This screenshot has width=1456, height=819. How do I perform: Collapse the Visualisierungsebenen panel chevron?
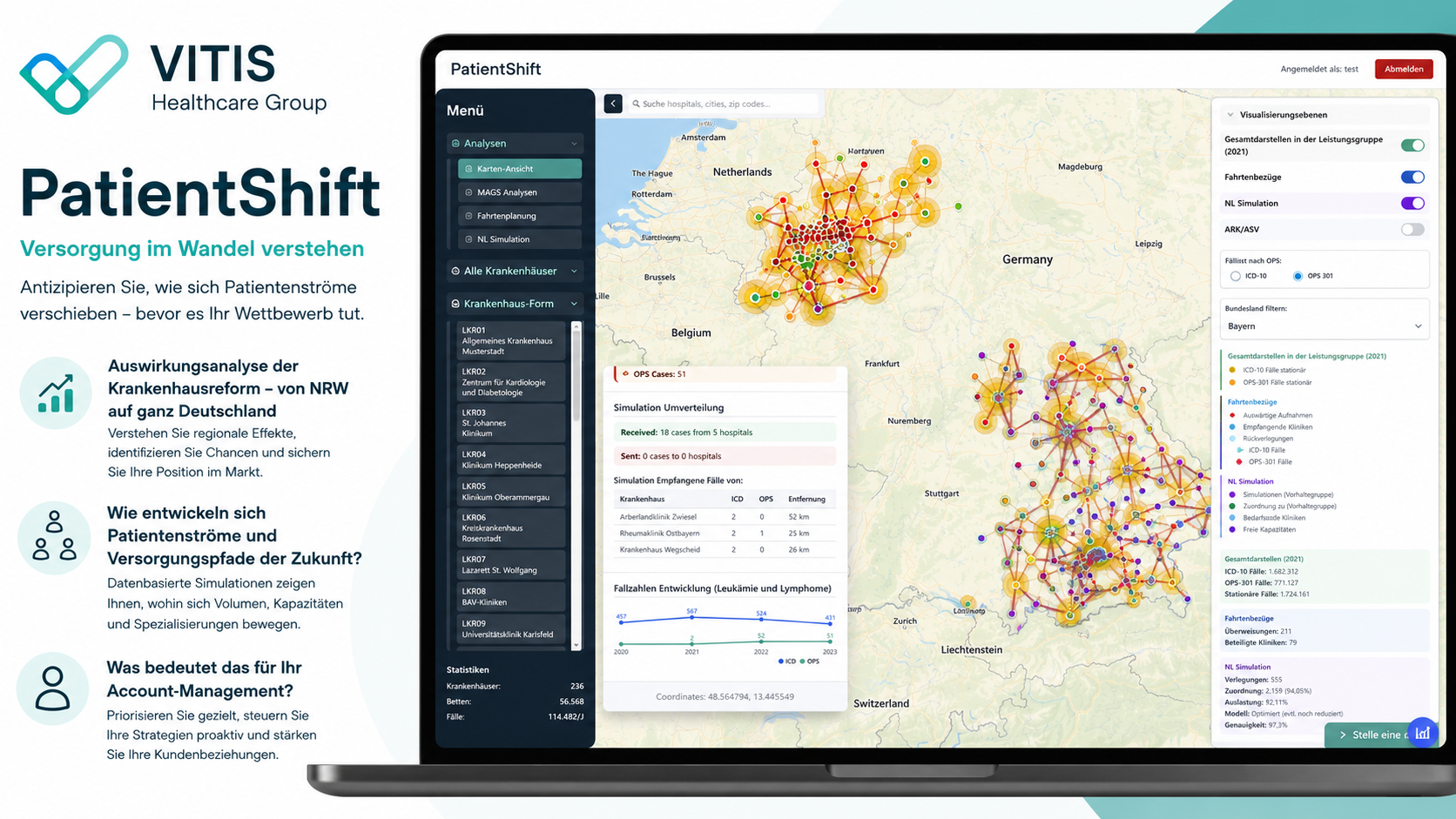(x=1230, y=115)
